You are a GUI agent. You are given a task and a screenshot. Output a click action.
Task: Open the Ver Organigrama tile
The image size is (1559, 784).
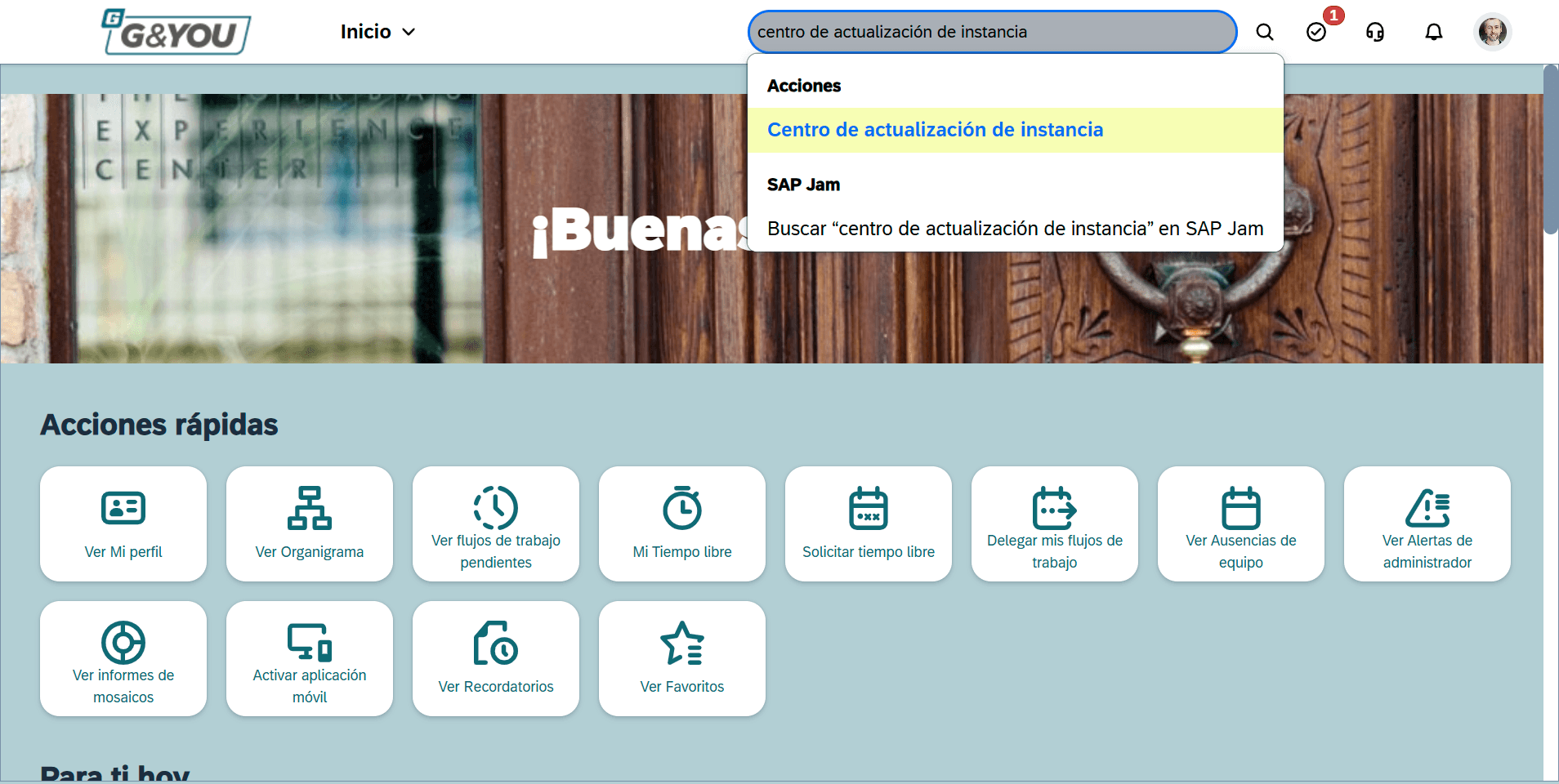coord(310,523)
